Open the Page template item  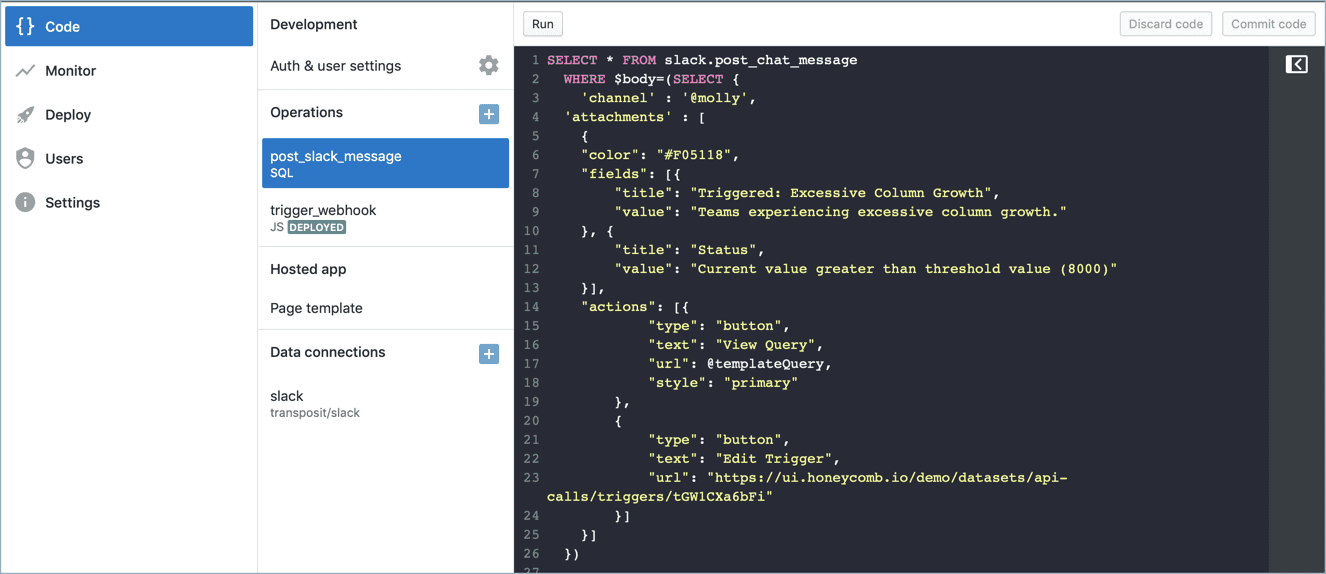point(316,308)
